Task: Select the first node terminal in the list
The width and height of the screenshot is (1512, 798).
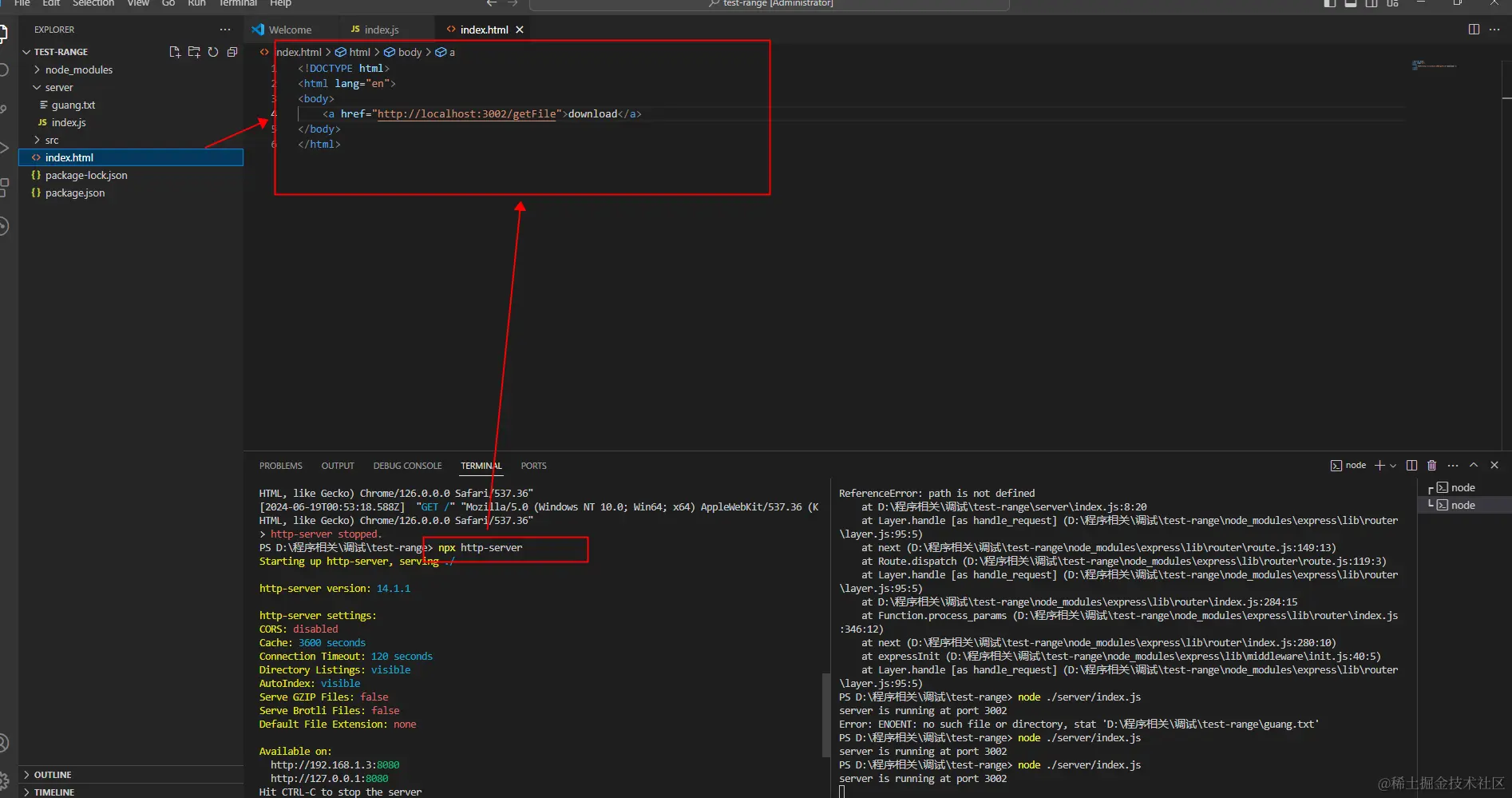Action: [1463, 487]
